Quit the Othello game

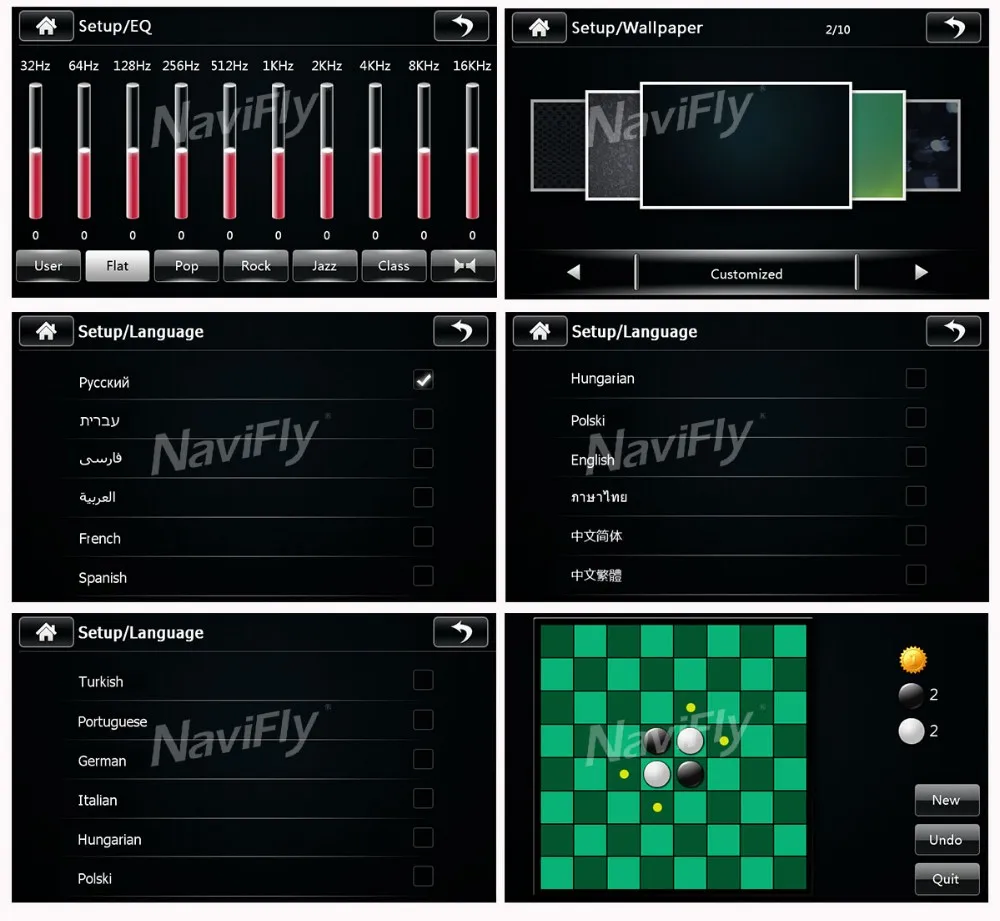click(946, 879)
